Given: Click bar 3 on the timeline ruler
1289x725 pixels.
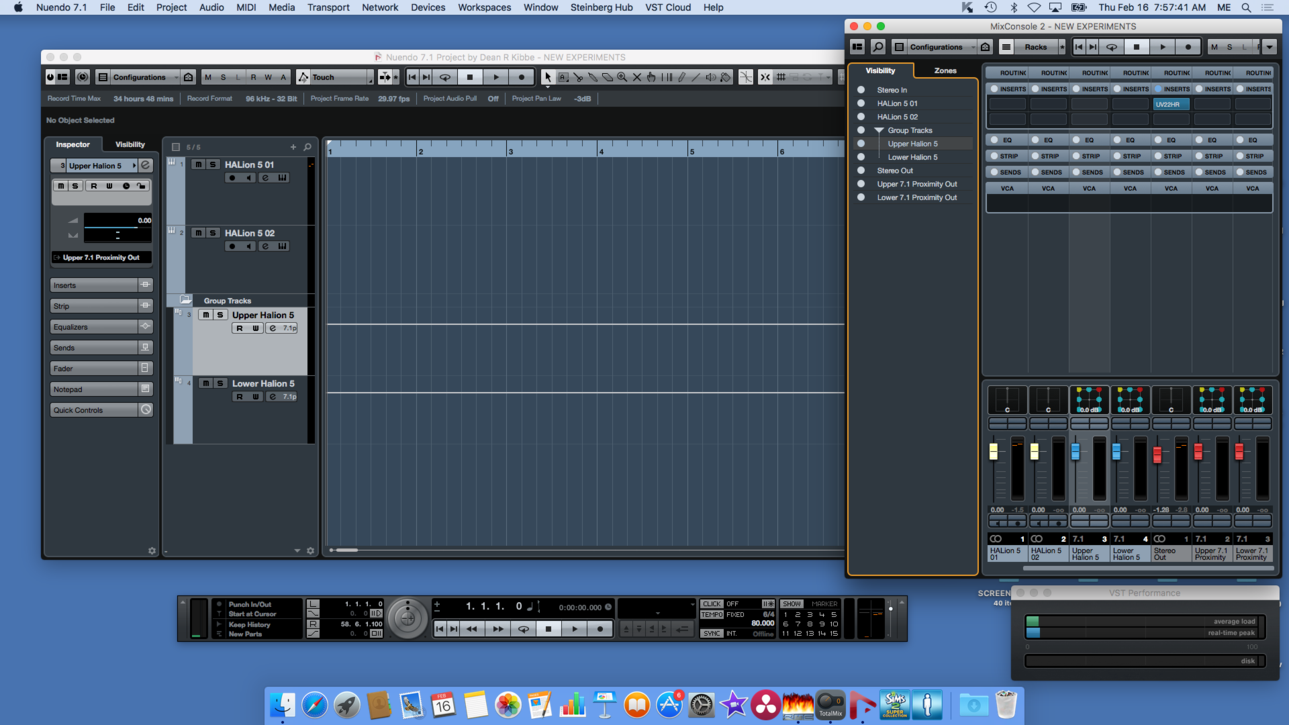Looking at the screenshot, I should (x=510, y=151).
